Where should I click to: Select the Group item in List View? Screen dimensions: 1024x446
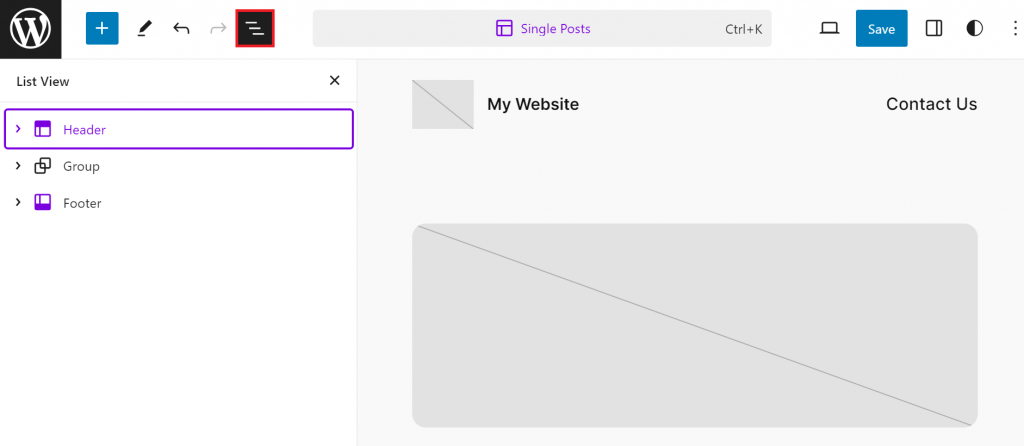coord(81,166)
